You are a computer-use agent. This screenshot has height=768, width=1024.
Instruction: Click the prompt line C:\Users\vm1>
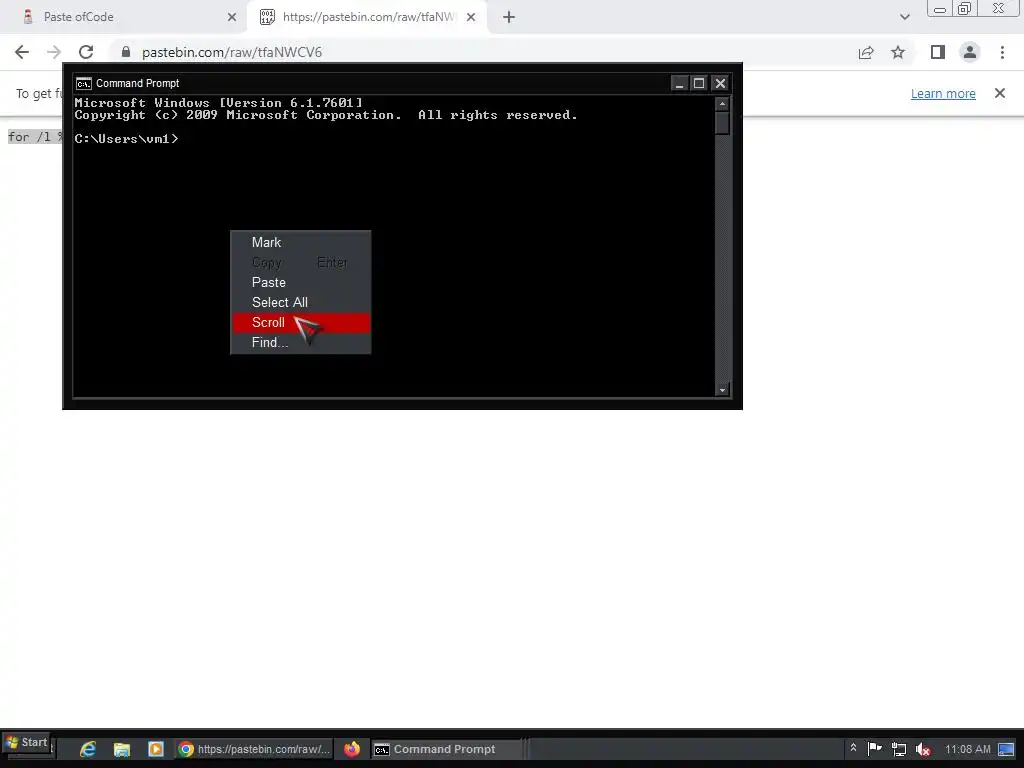pos(126,138)
